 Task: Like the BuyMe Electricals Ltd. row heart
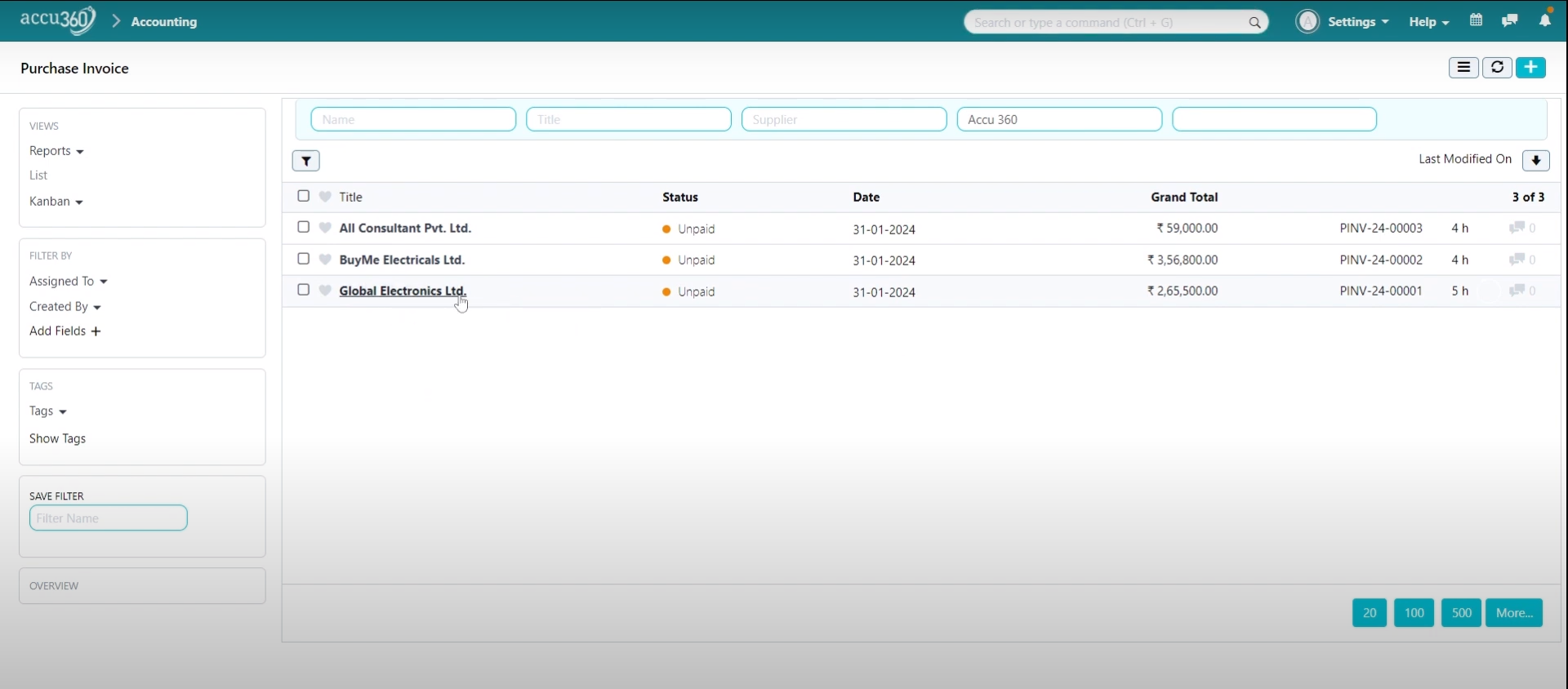click(325, 260)
